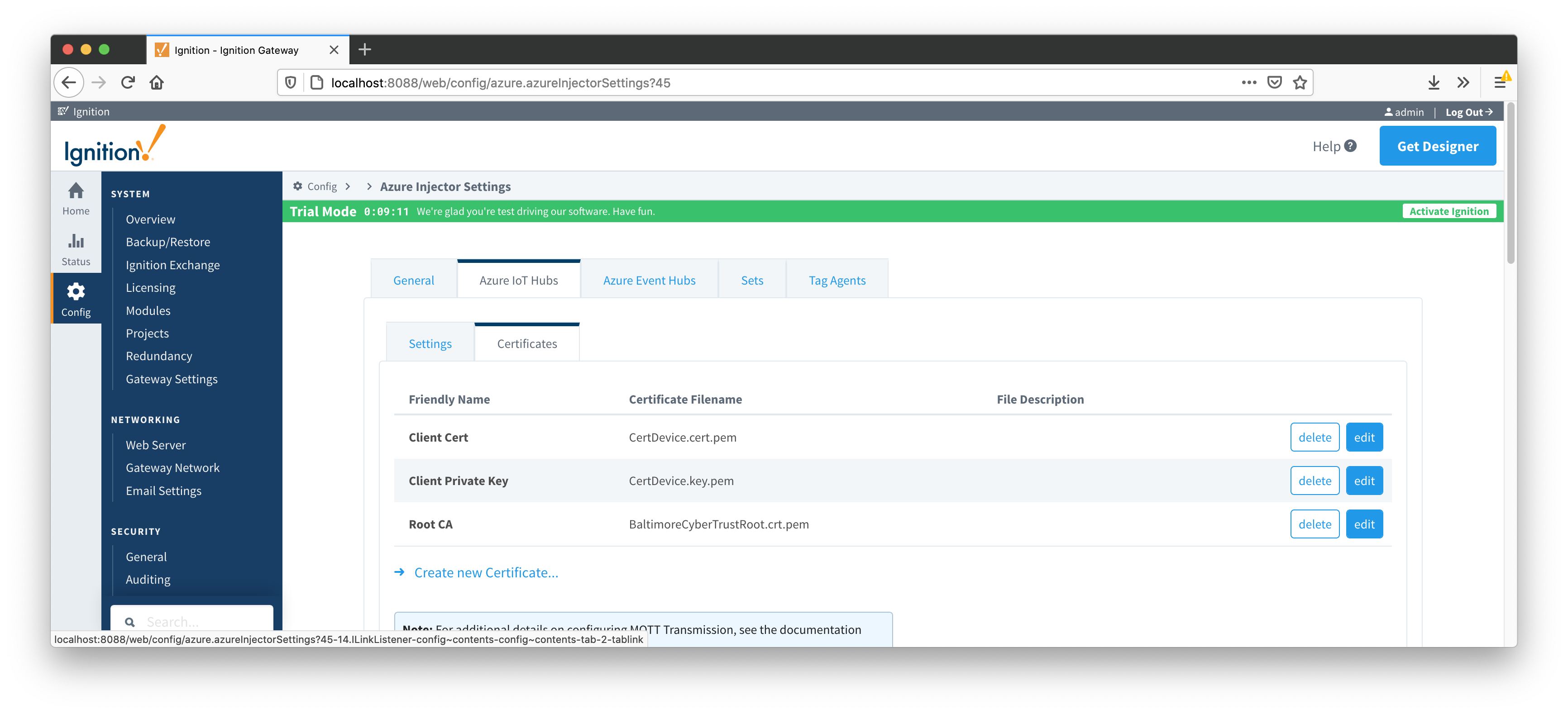Open the Tag Agents tab
This screenshot has width=1568, height=714.
click(837, 280)
